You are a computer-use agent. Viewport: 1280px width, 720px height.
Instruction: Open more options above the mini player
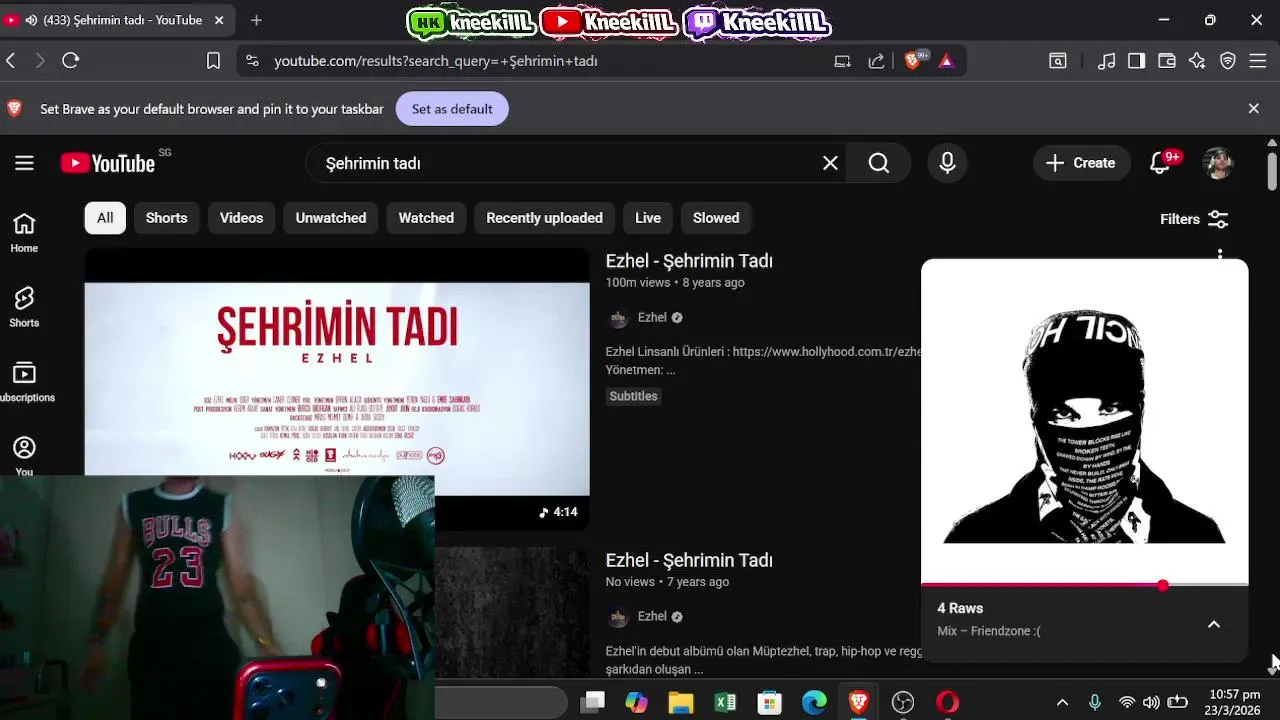pyautogui.click(x=1220, y=255)
